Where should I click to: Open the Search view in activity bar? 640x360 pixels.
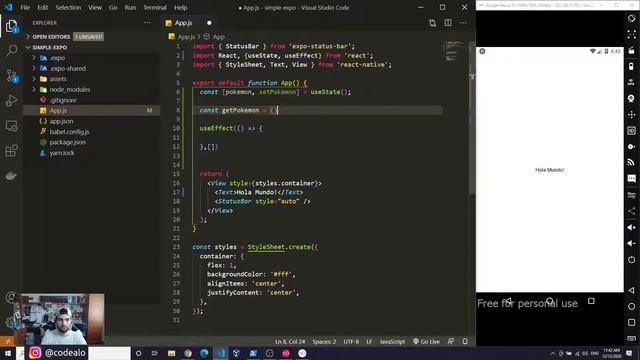11,51
